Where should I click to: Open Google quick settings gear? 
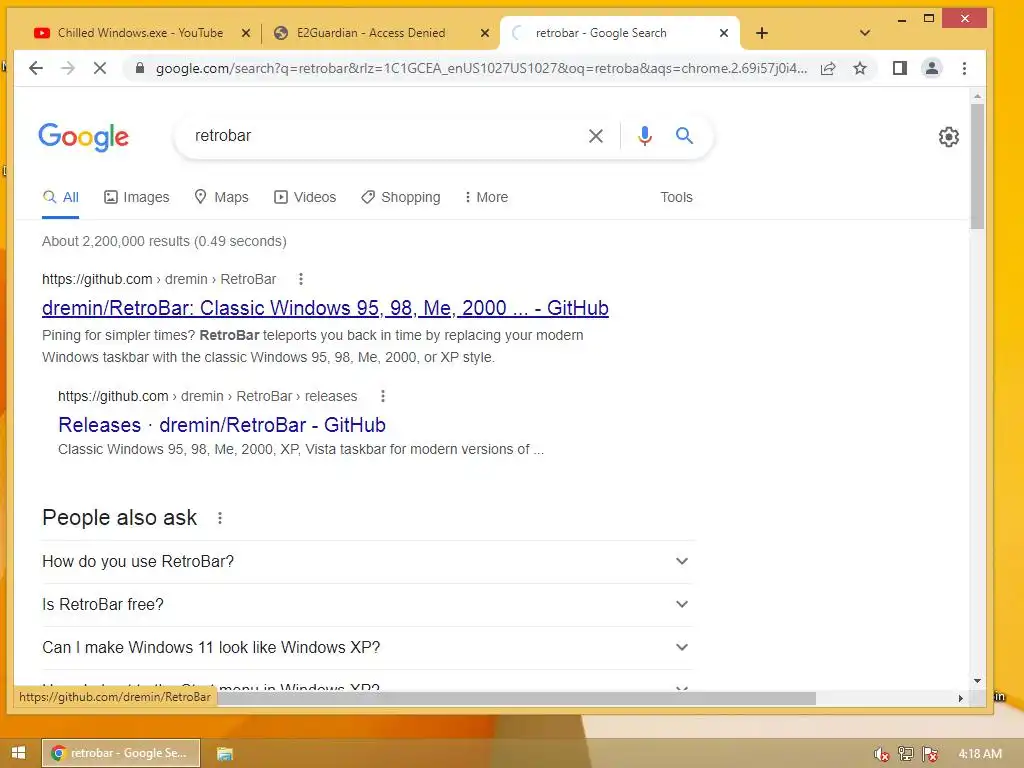pyautogui.click(x=948, y=137)
